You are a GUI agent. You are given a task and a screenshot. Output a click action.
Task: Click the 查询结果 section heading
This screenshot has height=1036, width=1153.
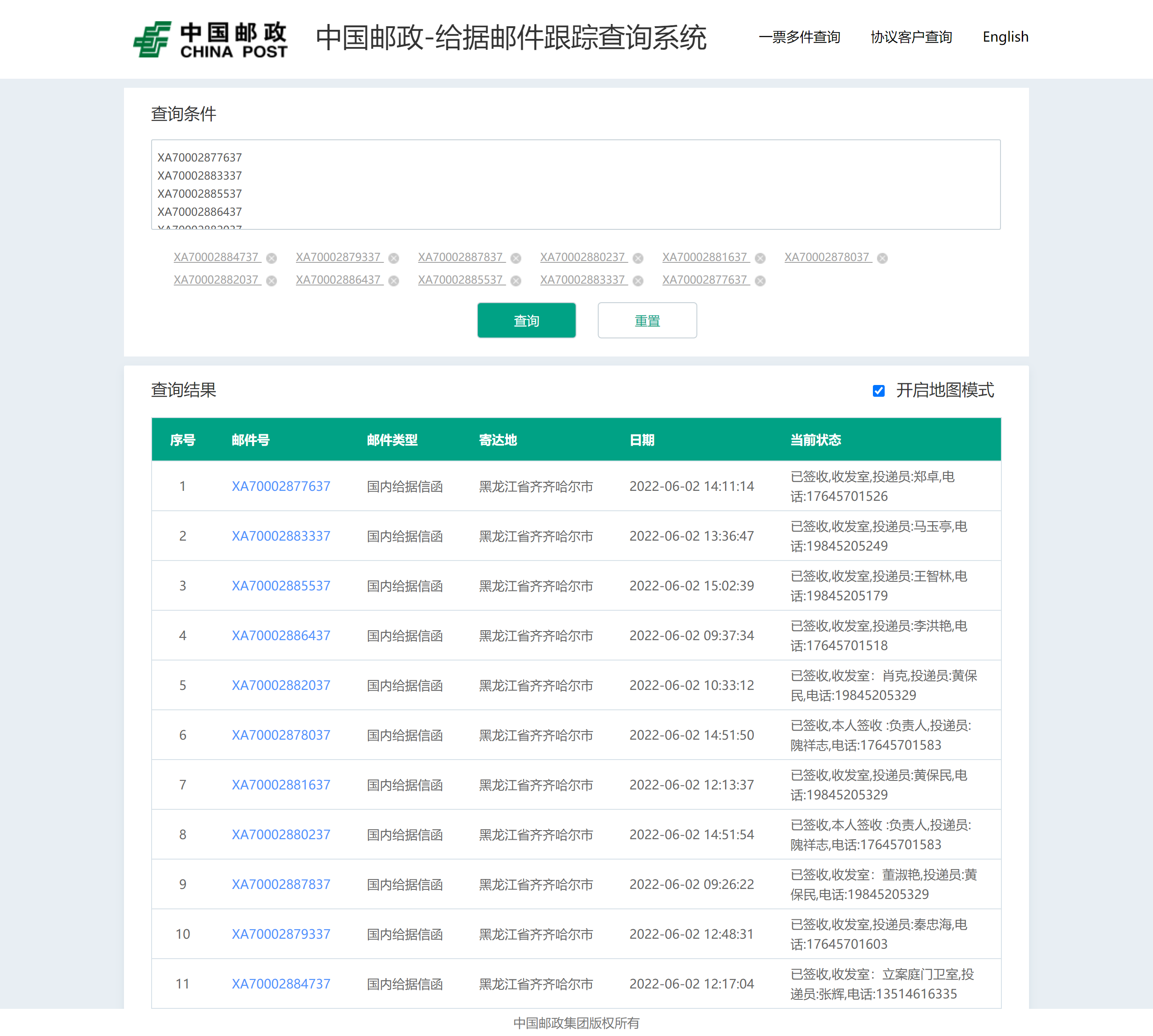pyautogui.click(x=183, y=390)
